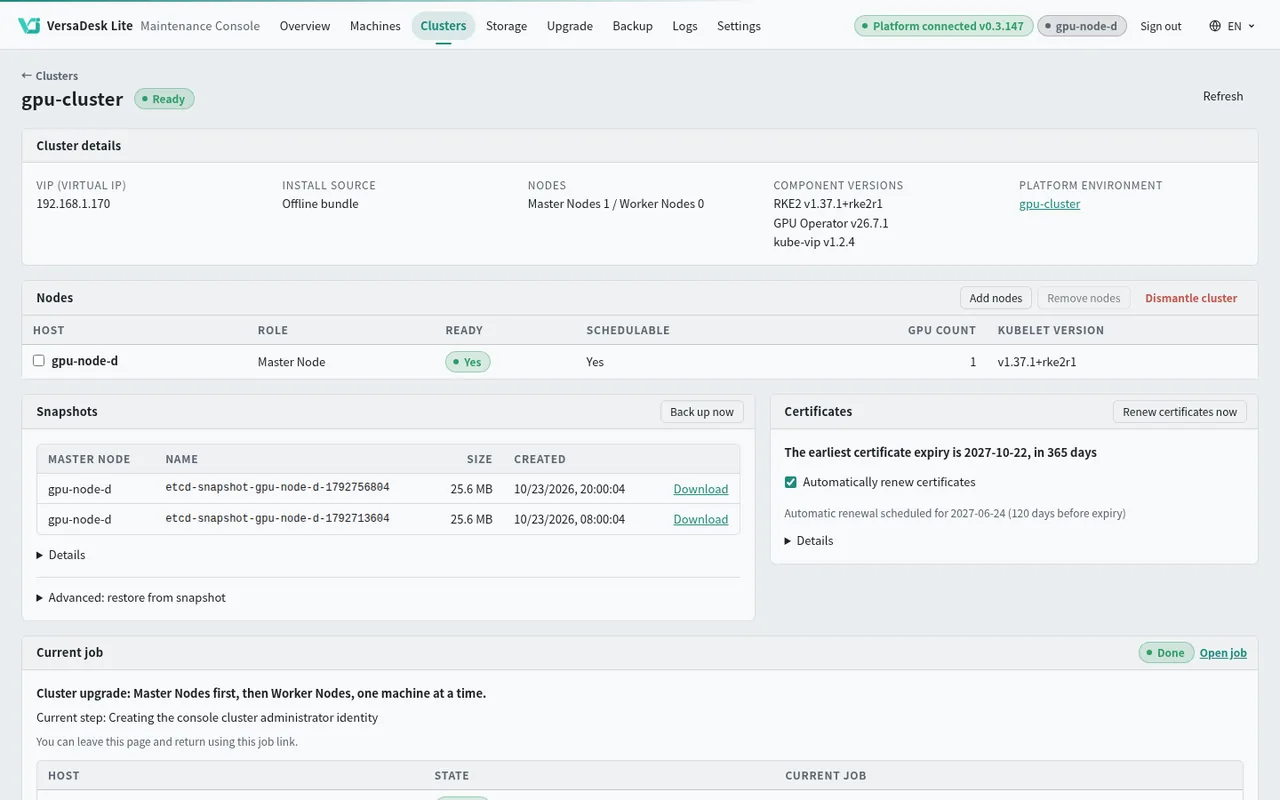This screenshot has width=1280, height=800.
Task: Open the gpu-cluster platform environment link
Action: [x=1050, y=204]
